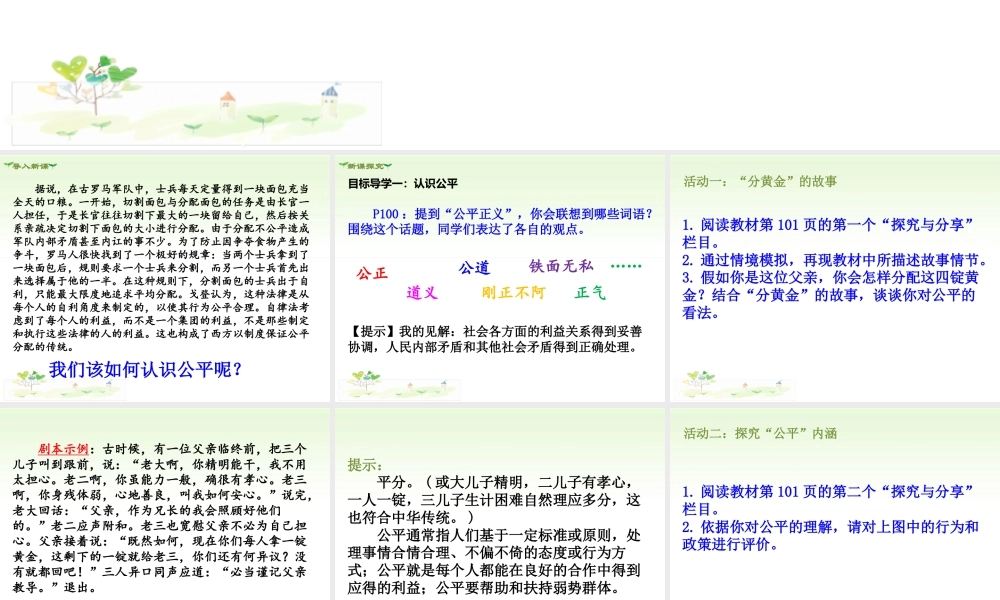Select the yellow phrase 刚正不阿
Screen dimensions: 1000x600
click(514, 293)
